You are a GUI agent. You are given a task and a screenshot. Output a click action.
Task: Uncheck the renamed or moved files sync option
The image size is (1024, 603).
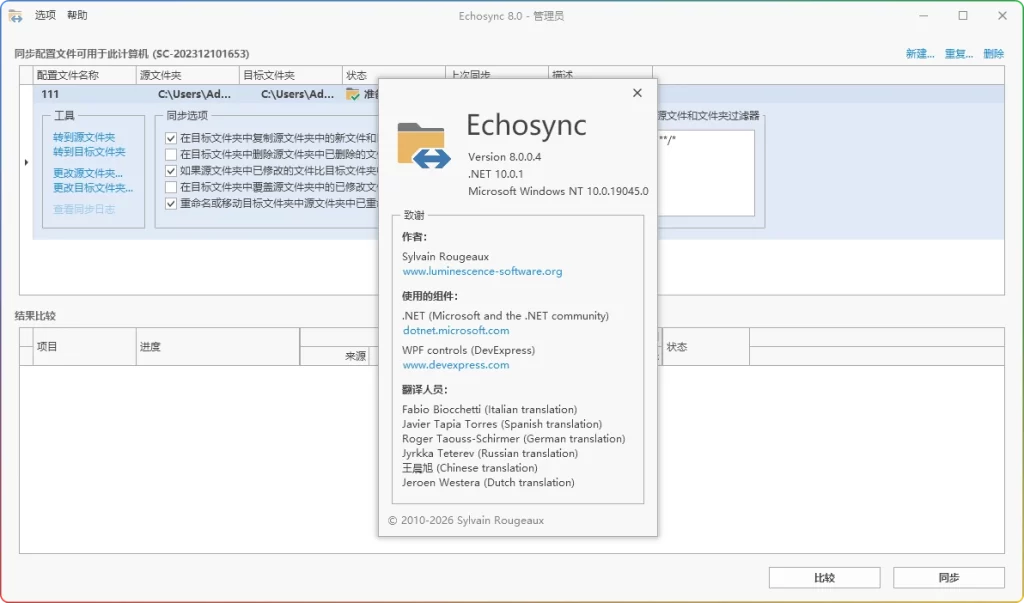coord(170,204)
